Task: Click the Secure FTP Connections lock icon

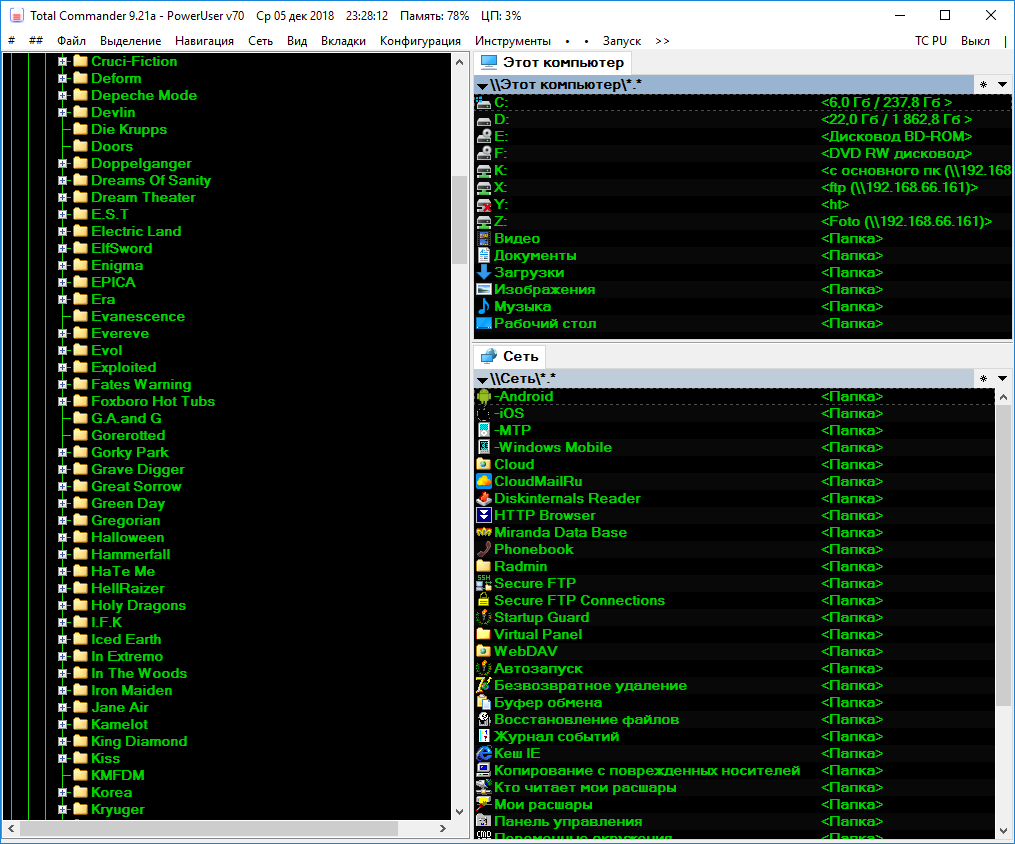Action: coord(484,601)
